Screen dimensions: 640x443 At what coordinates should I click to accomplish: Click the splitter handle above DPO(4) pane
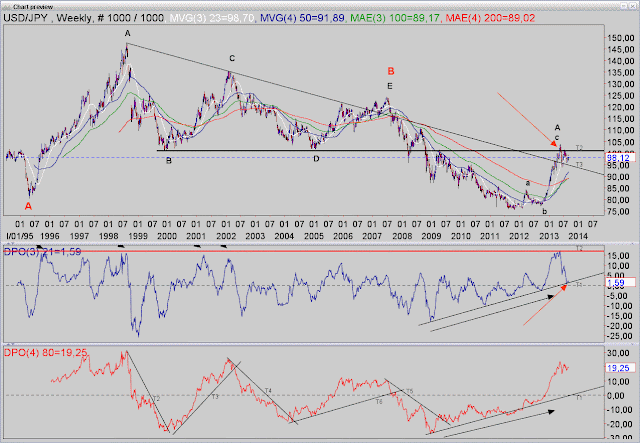11,344
